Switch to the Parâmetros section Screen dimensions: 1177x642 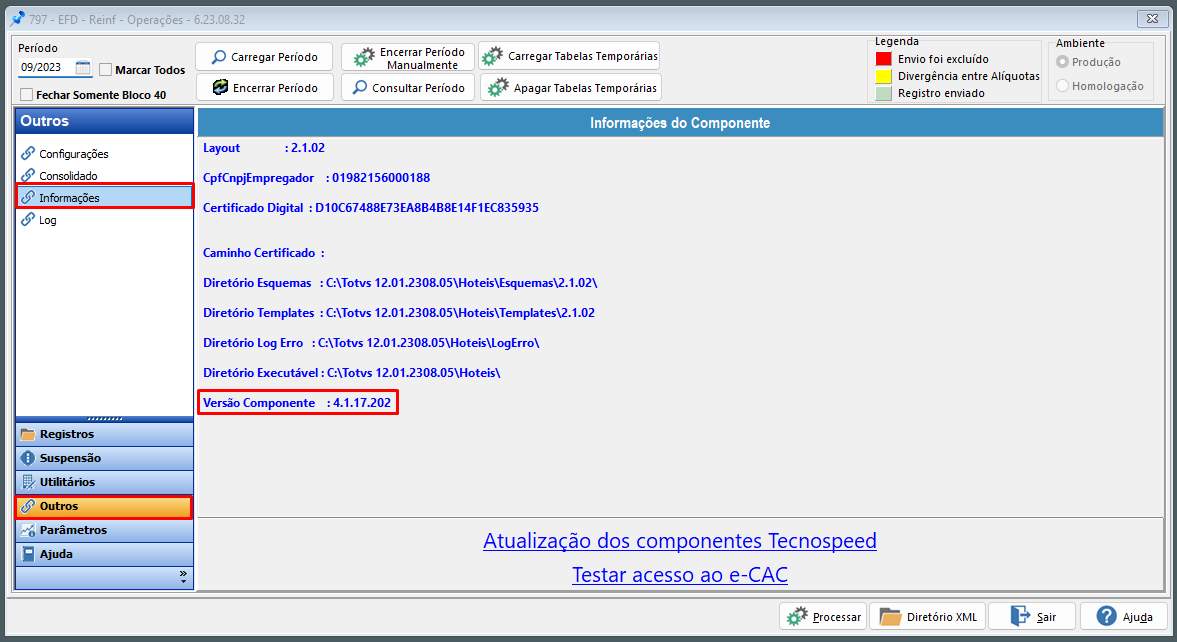point(104,530)
